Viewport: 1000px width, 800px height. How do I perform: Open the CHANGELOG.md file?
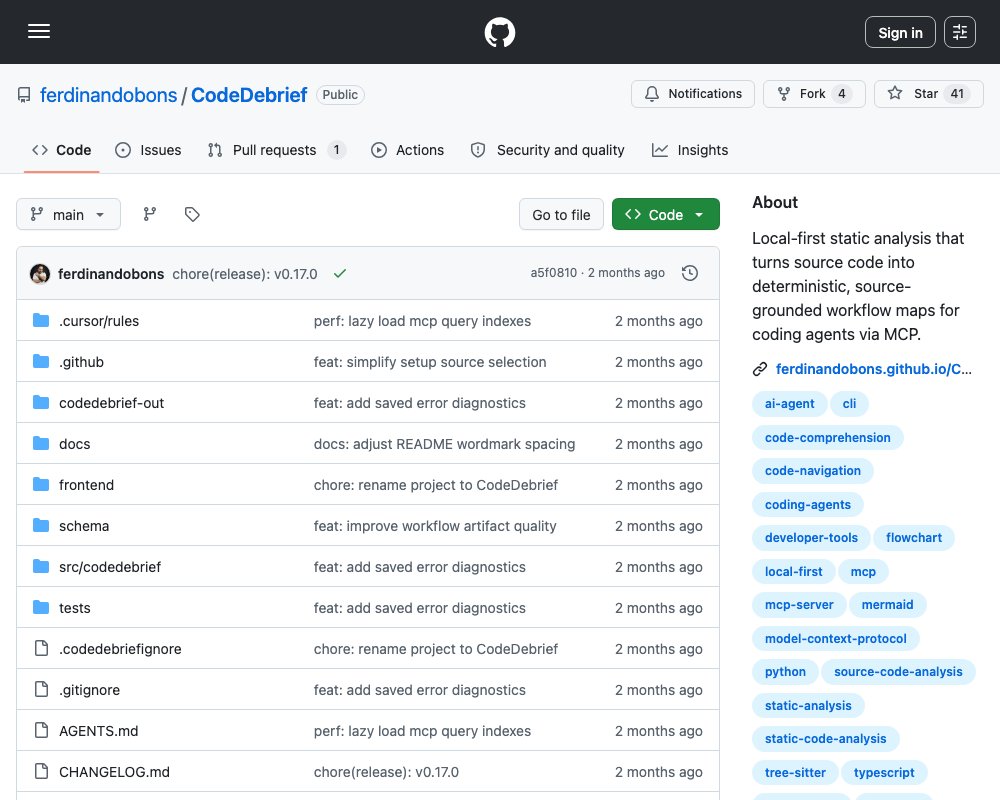tap(115, 772)
